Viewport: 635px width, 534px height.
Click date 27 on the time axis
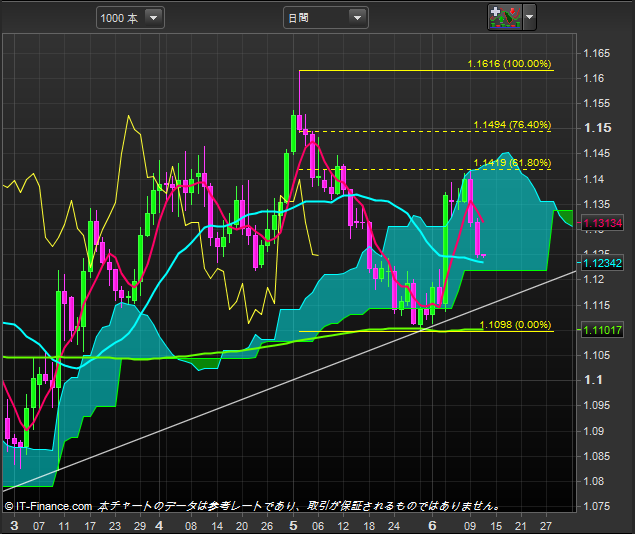click(x=546, y=526)
